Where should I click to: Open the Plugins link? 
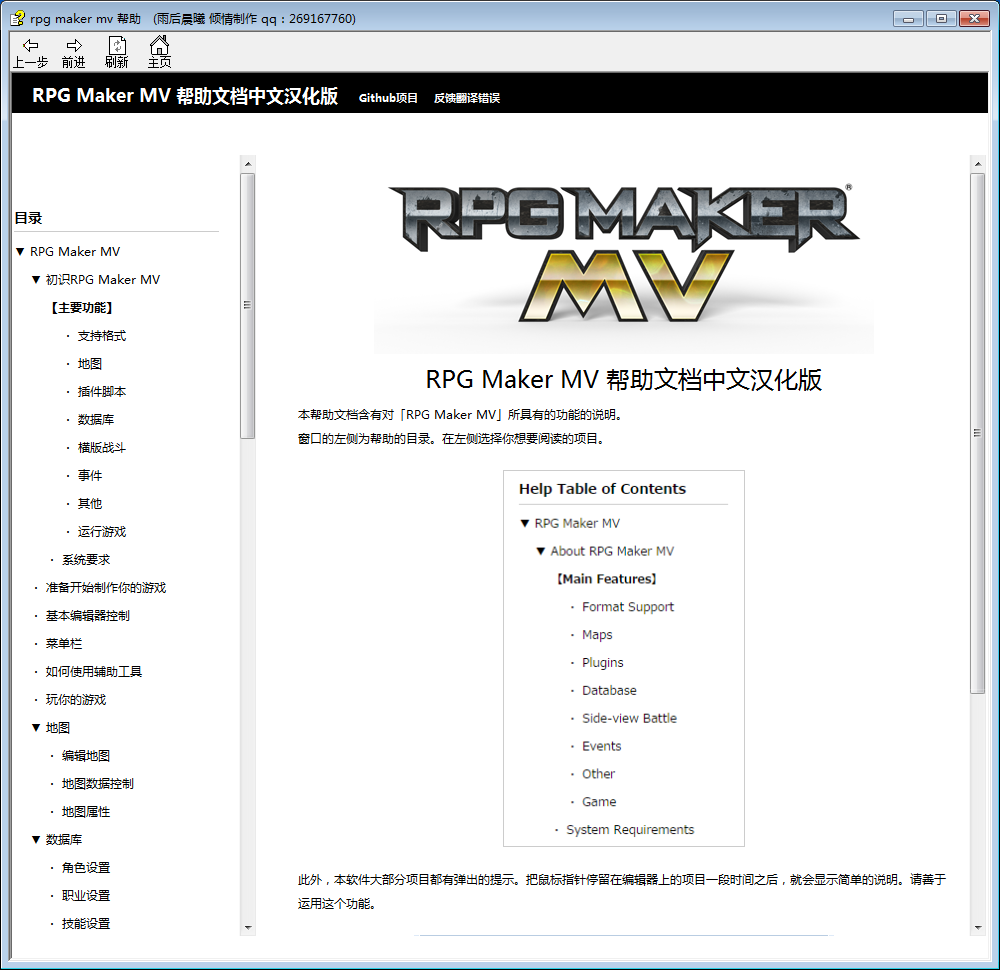(x=603, y=663)
